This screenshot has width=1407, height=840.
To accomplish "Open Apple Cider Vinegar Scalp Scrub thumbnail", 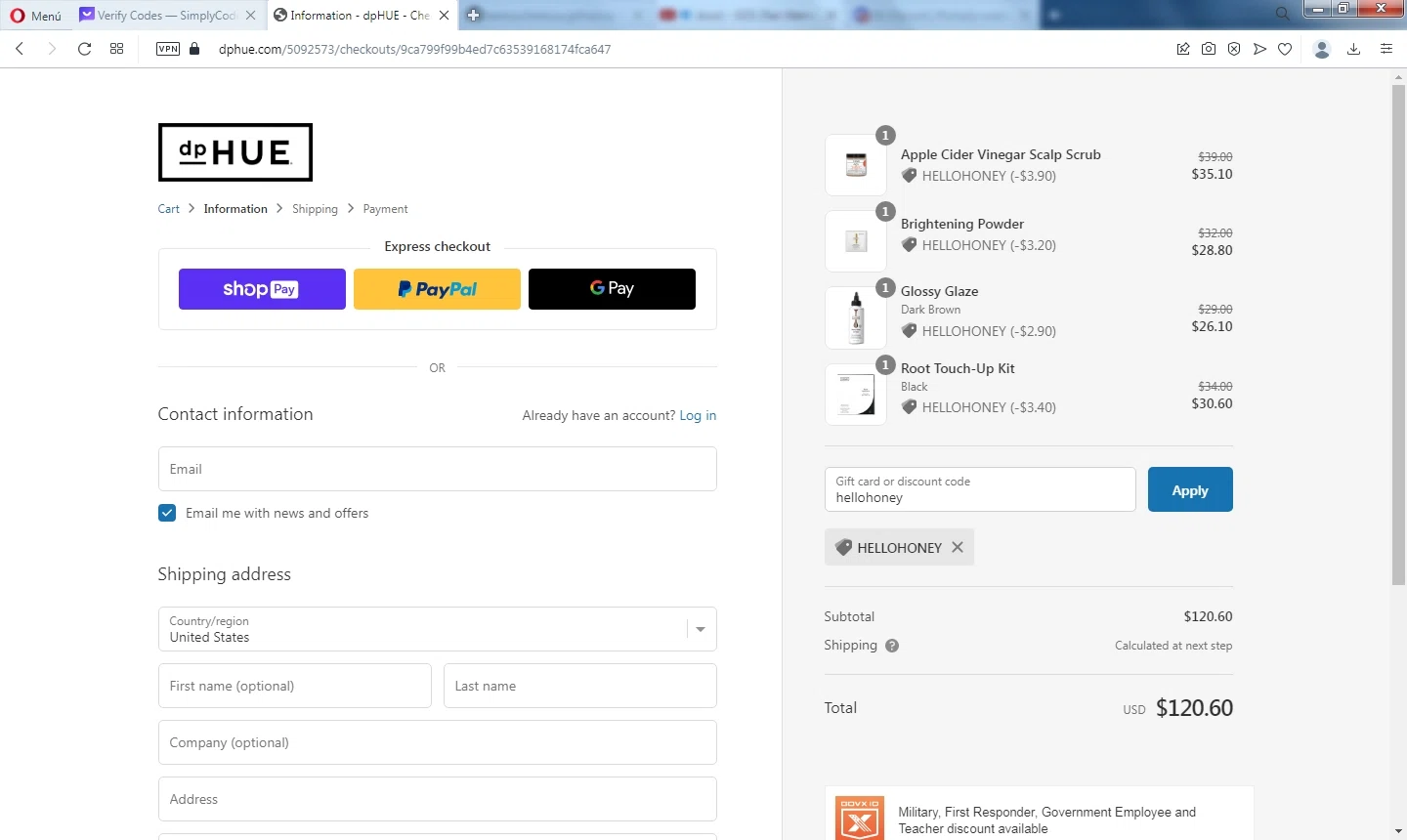I will 856,165.
